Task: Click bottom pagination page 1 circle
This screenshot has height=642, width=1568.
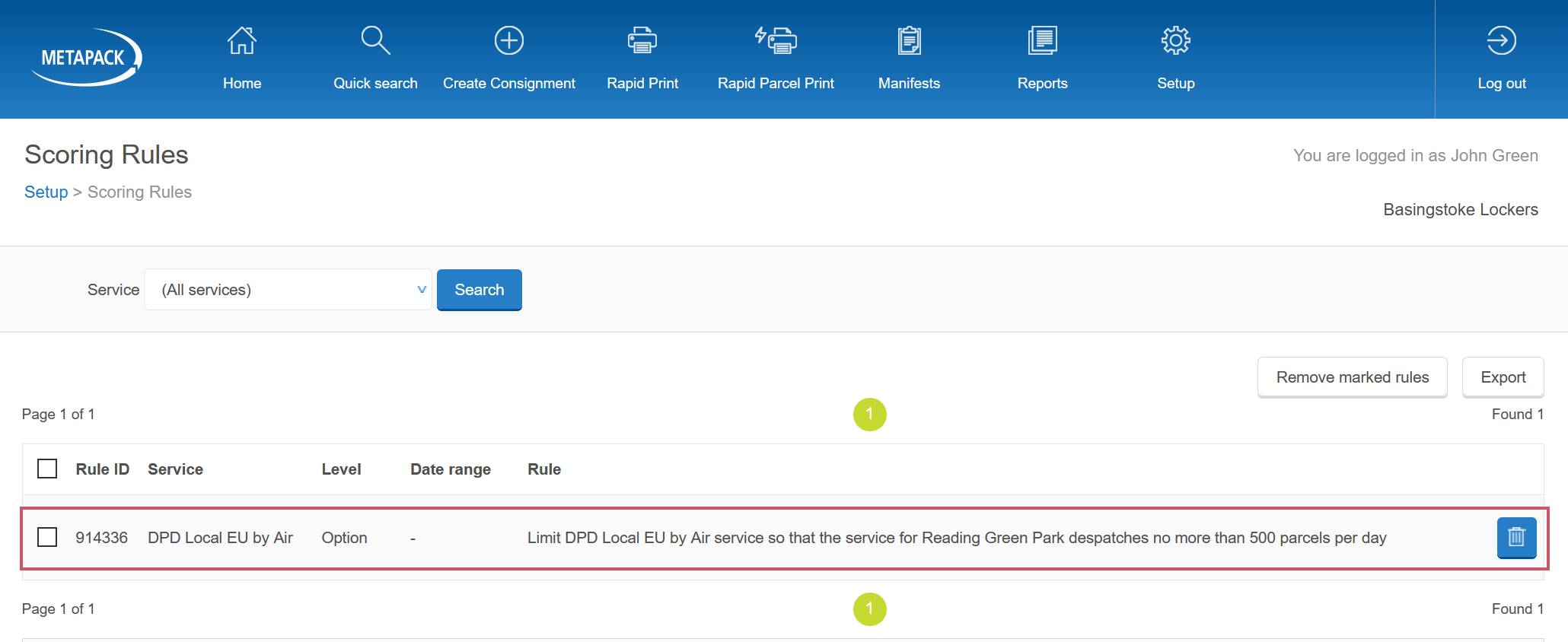Action: pos(870,609)
